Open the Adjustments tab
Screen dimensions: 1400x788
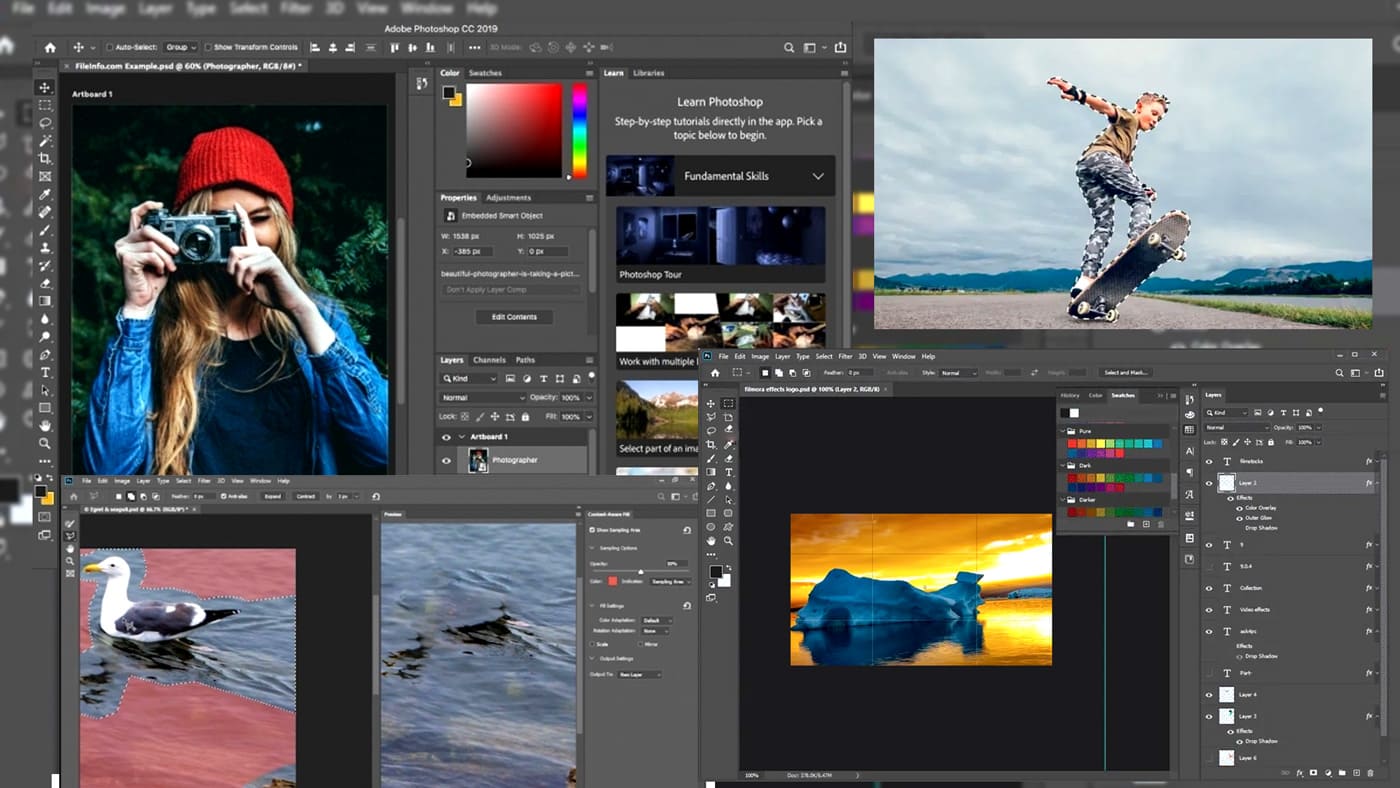[508, 198]
